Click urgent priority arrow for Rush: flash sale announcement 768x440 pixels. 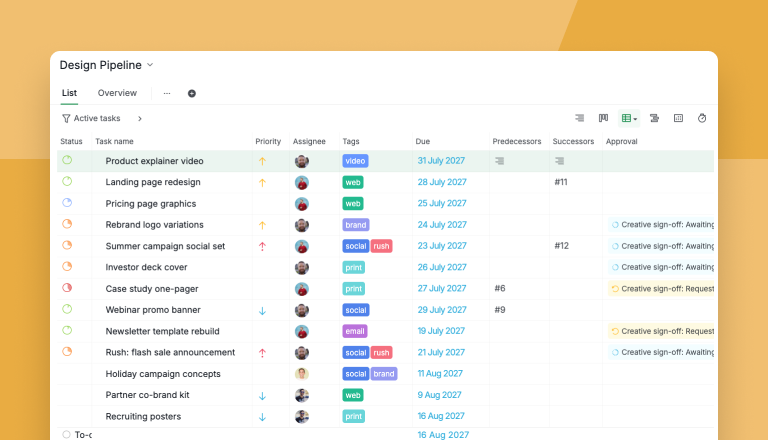(x=263, y=353)
